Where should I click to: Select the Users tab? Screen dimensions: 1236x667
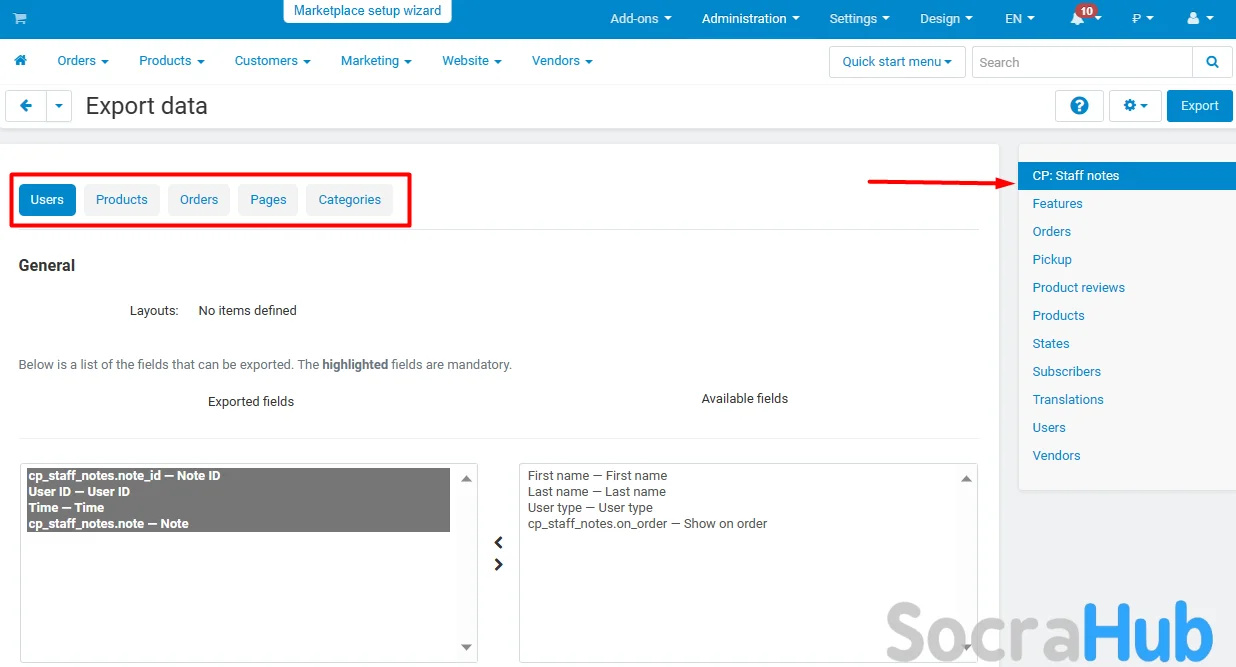(47, 200)
